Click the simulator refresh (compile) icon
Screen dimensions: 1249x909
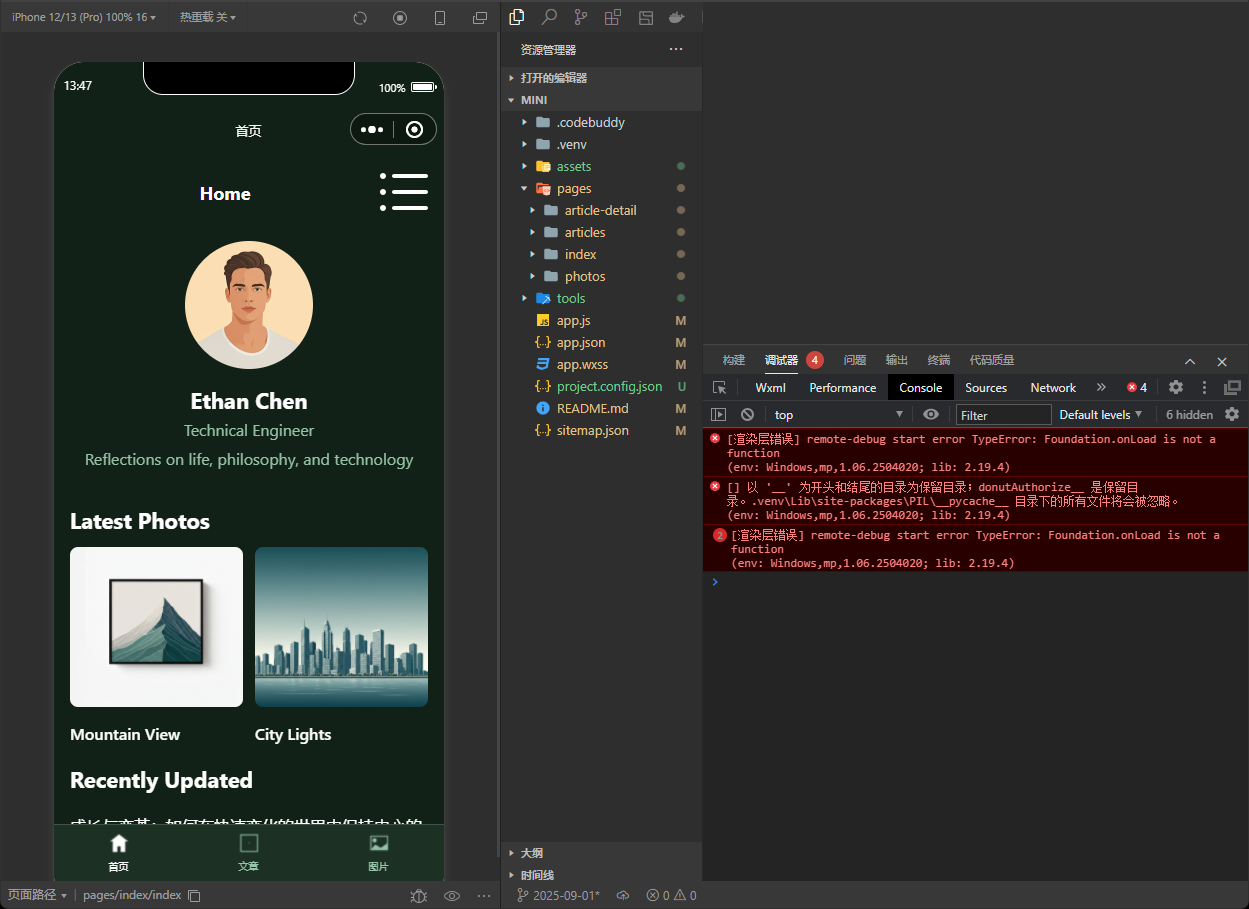(x=360, y=18)
